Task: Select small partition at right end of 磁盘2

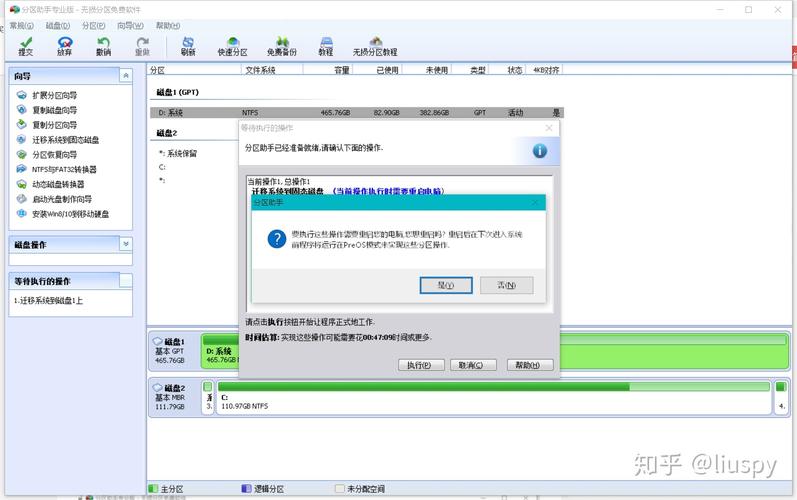Action: coord(781,396)
